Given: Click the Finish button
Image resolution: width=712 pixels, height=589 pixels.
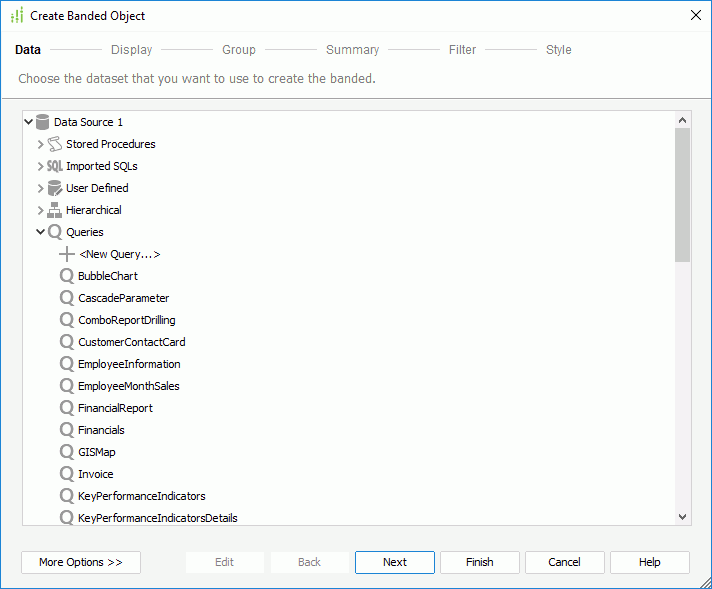Looking at the screenshot, I should click(x=480, y=562).
